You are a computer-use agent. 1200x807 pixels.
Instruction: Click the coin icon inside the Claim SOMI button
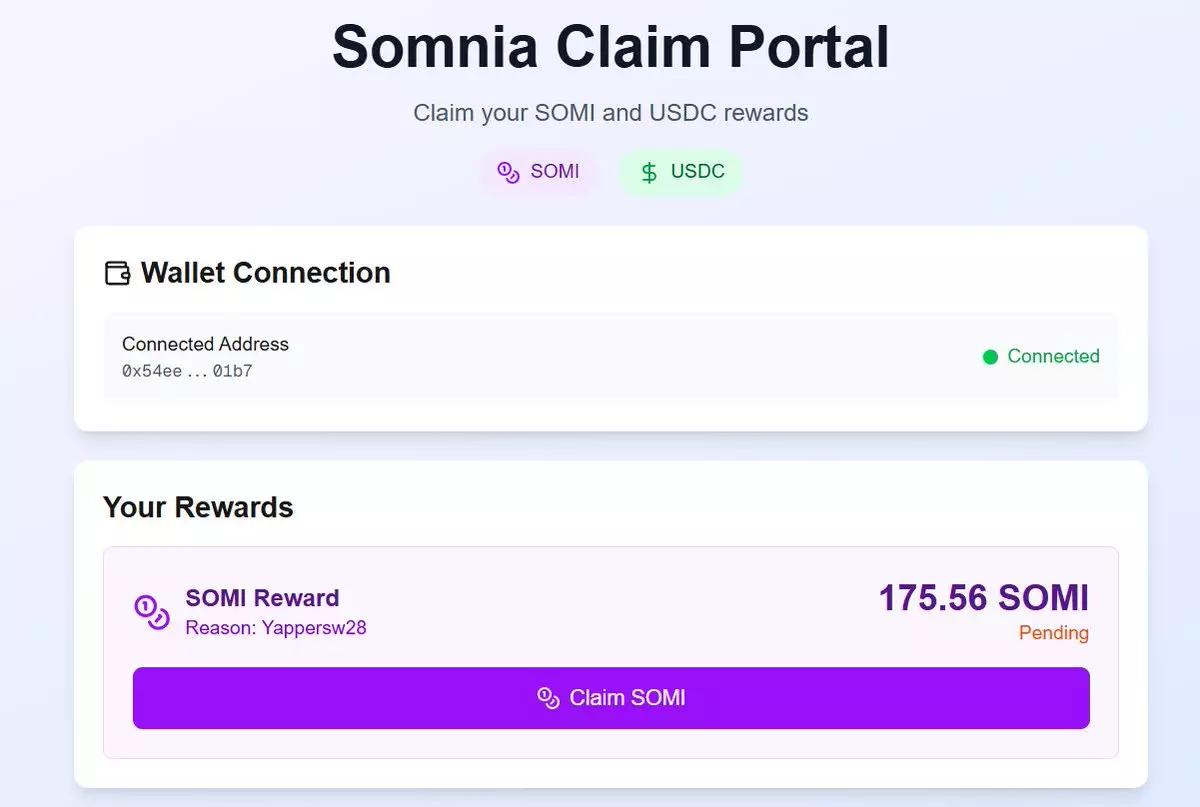click(x=548, y=698)
